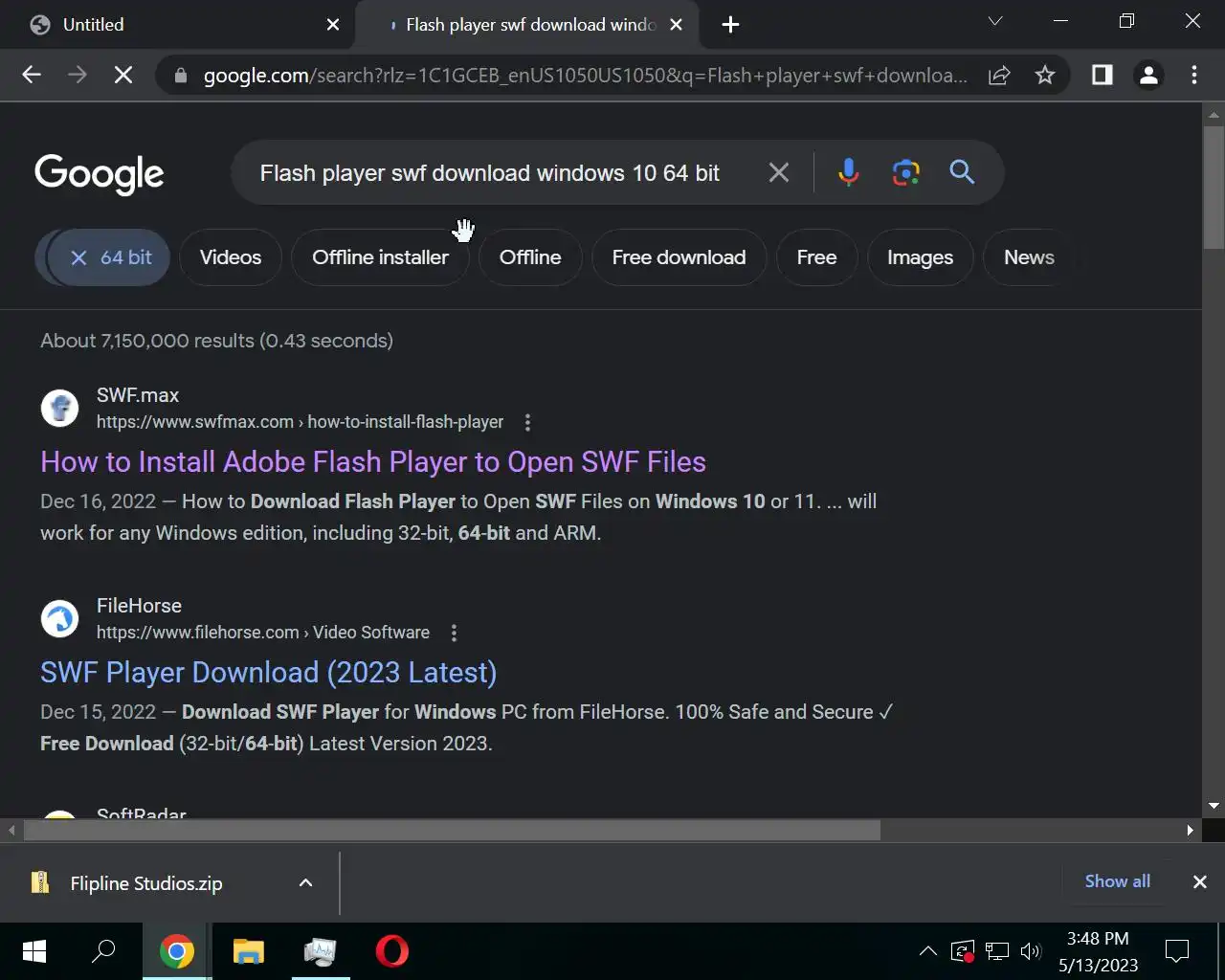
Task: Open SWF Player Download (2023 Latest) link
Action: 269,673
